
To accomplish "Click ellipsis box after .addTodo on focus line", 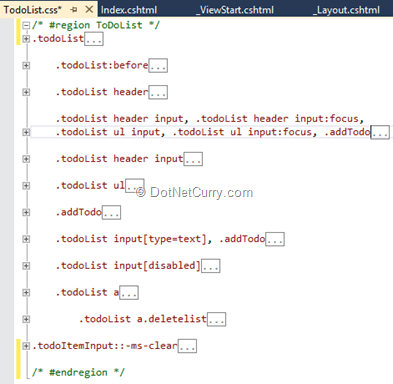I will coord(380,132).
